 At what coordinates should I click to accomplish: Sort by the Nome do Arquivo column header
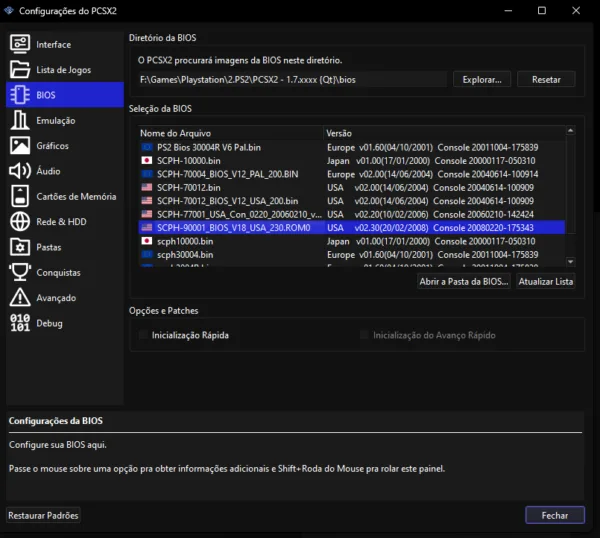231,133
